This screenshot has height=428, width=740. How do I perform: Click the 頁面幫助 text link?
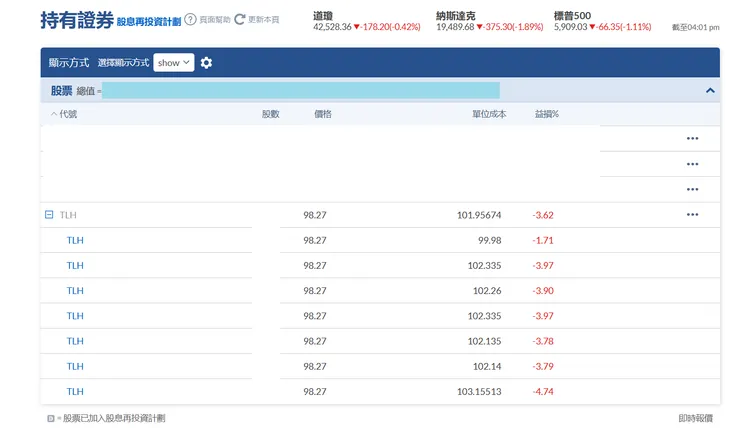click(215, 19)
